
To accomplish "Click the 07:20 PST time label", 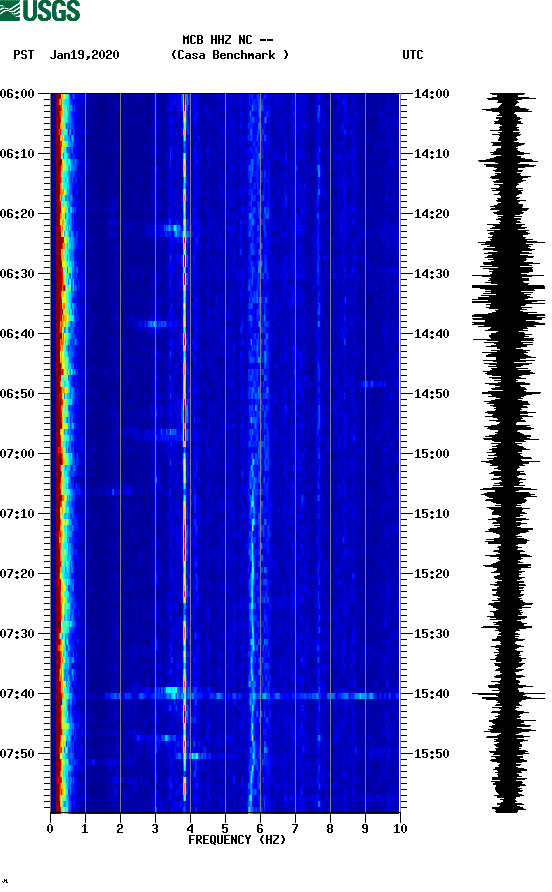I will [17, 574].
